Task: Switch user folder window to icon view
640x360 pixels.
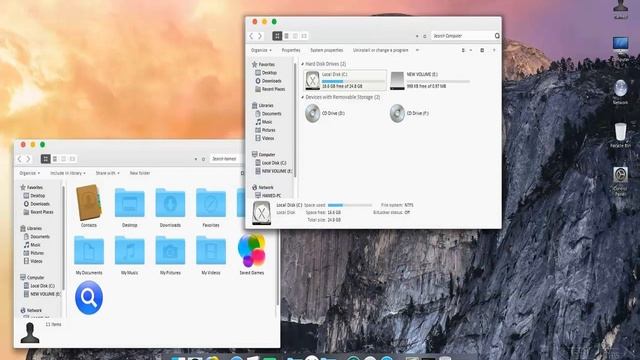Action: click(46, 159)
